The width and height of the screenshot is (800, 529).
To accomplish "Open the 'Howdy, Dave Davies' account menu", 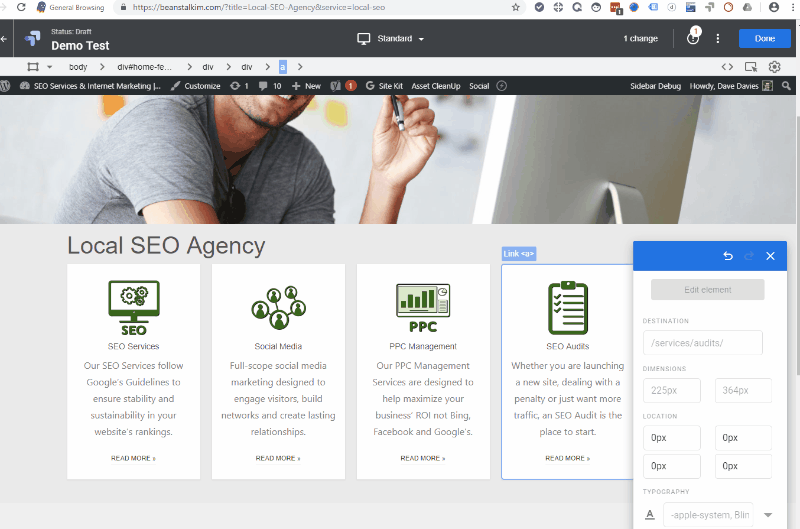I will point(731,86).
